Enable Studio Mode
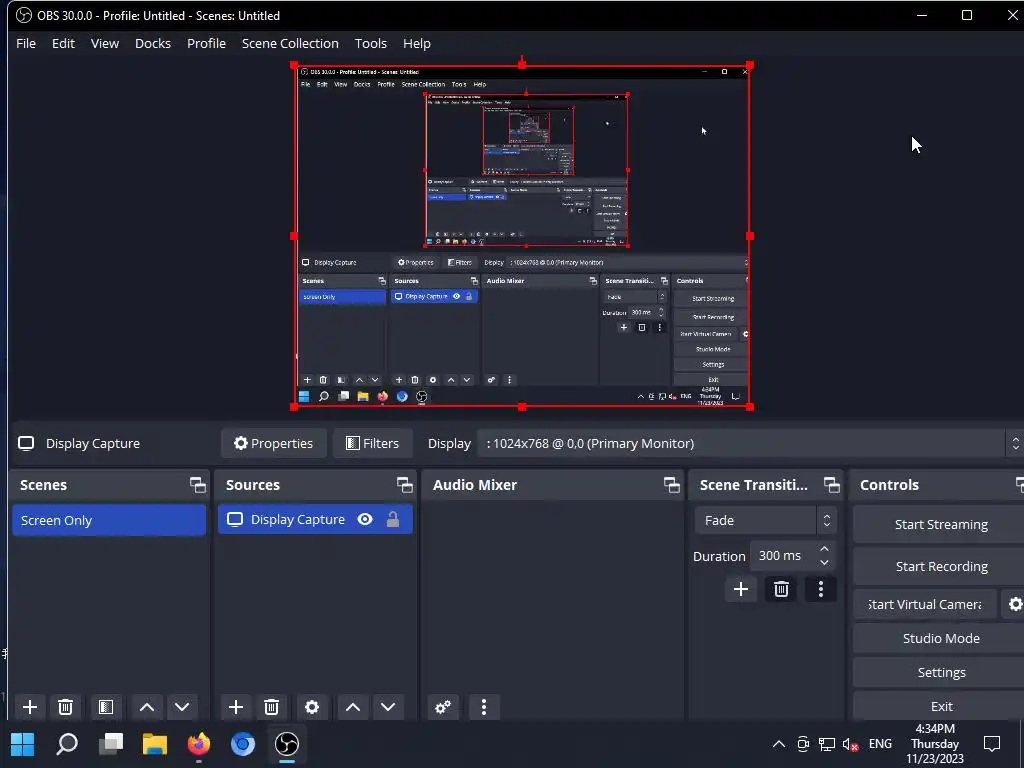The image size is (1024, 768). point(940,638)
